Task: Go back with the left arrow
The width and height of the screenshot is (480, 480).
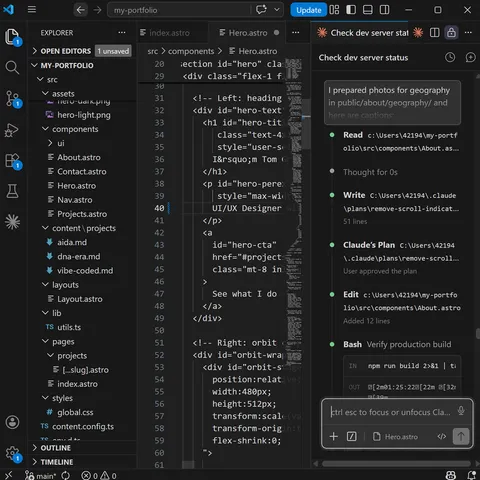Action: coord(80,10)
